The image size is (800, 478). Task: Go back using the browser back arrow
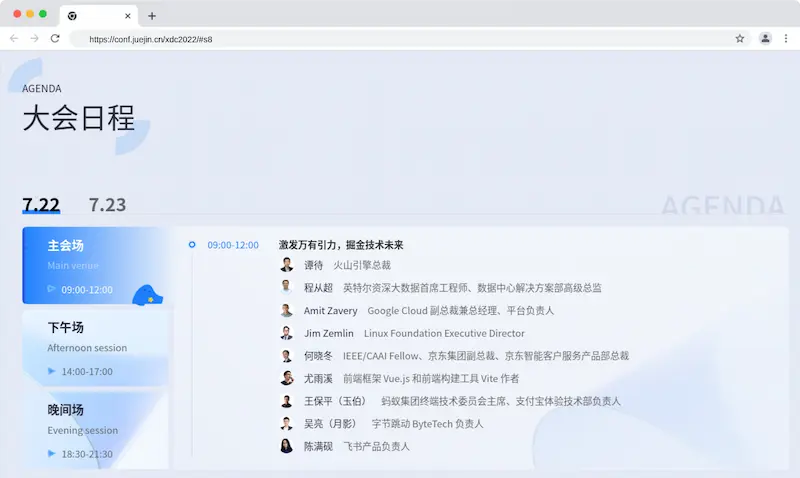[14, 38]
